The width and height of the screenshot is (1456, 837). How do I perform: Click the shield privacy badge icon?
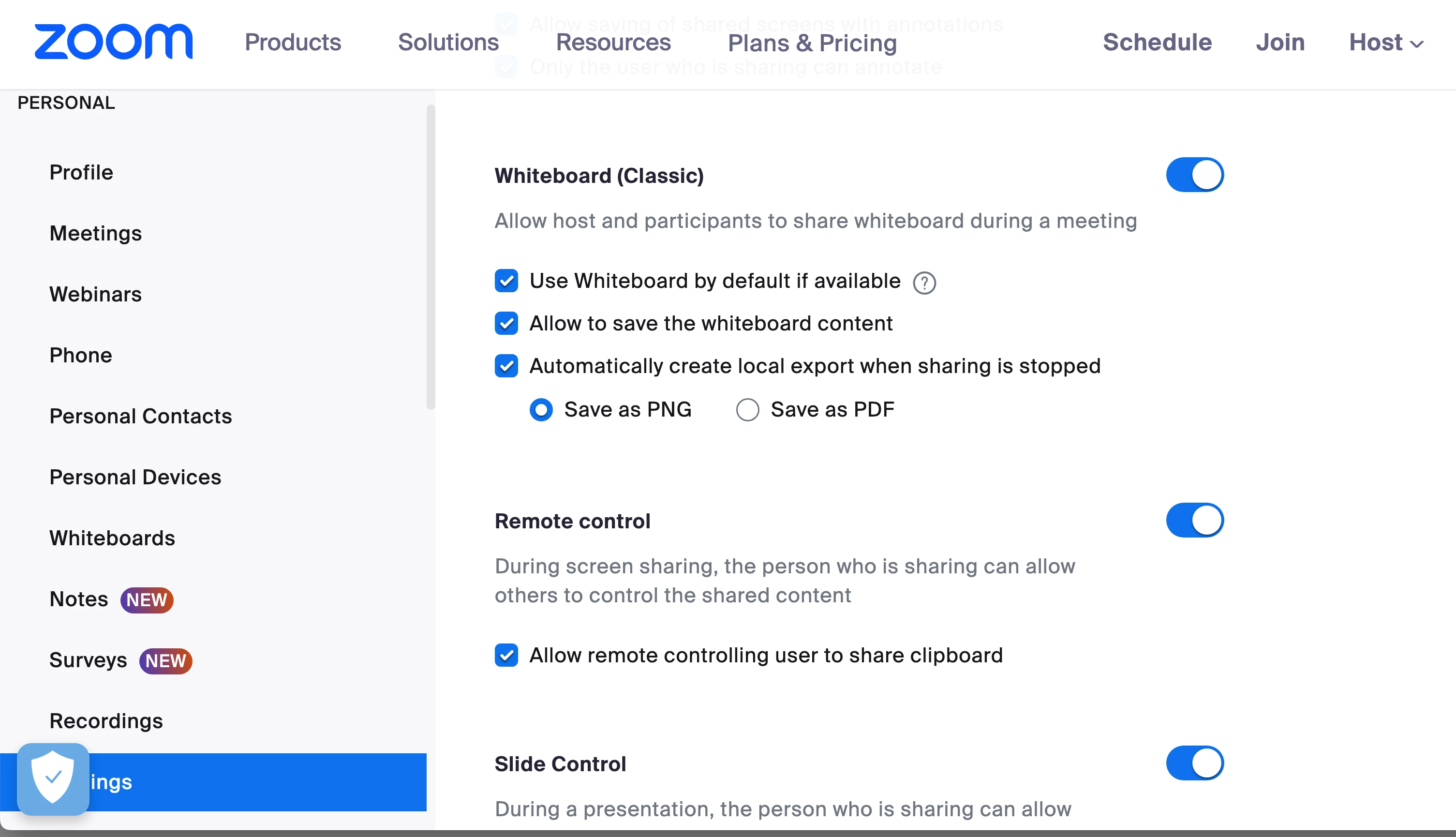coord(53,778)
